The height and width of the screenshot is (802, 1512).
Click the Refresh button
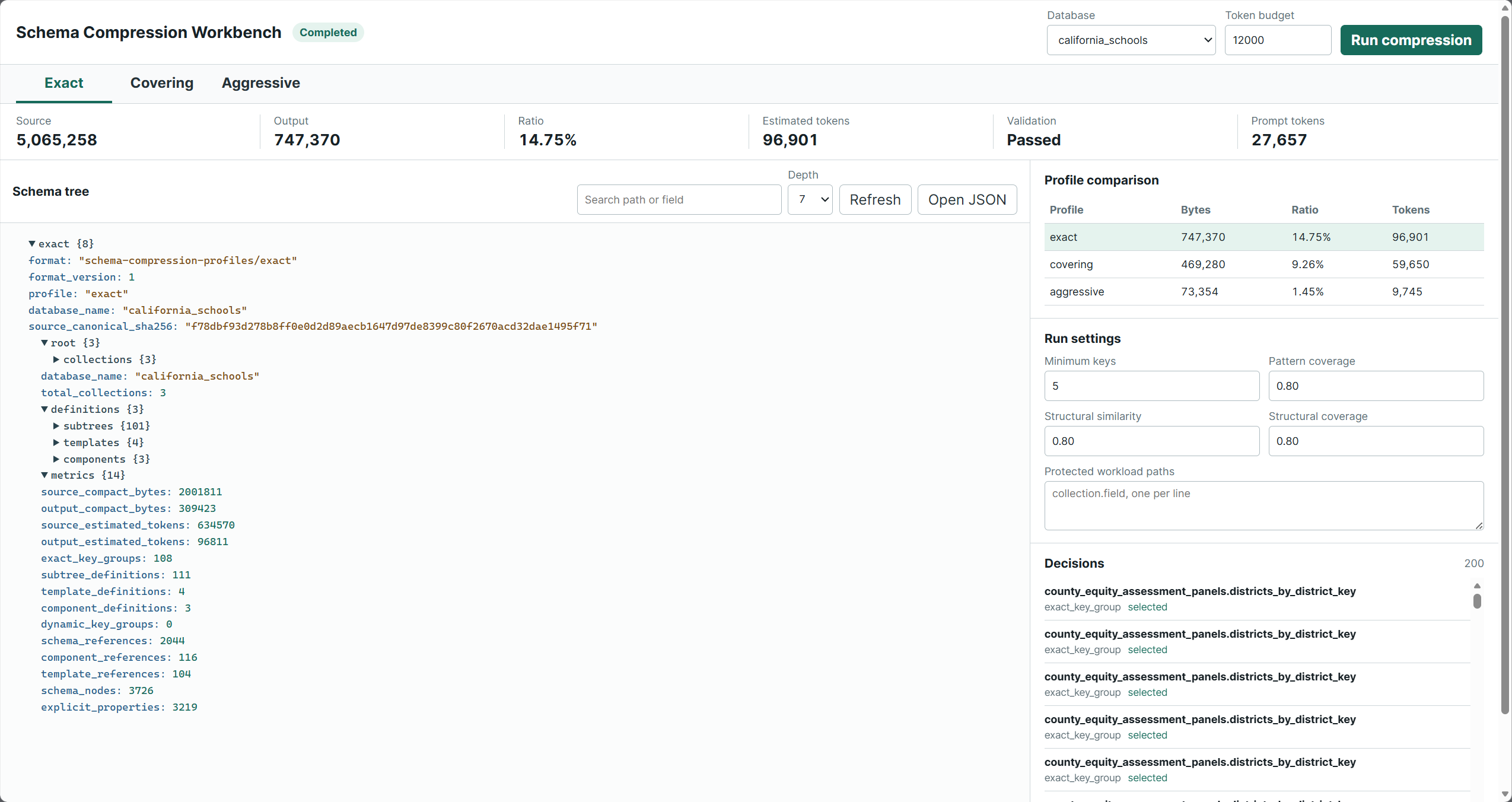(x=875, y=200)
